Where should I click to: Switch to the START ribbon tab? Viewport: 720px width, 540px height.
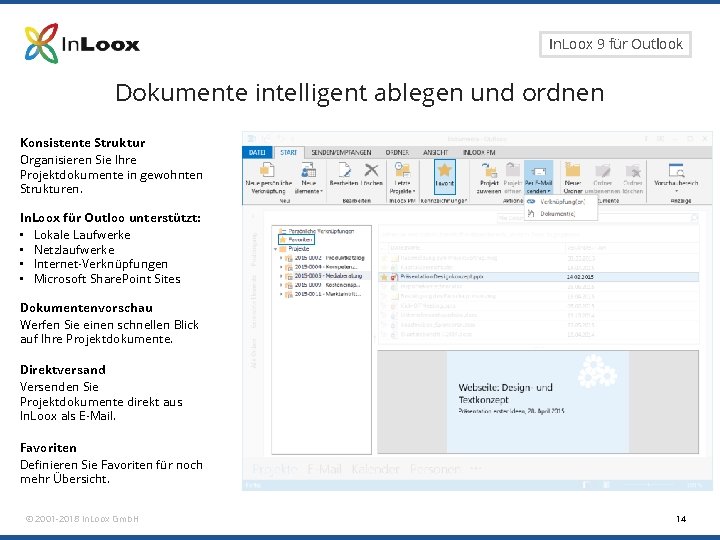(288, 152)
